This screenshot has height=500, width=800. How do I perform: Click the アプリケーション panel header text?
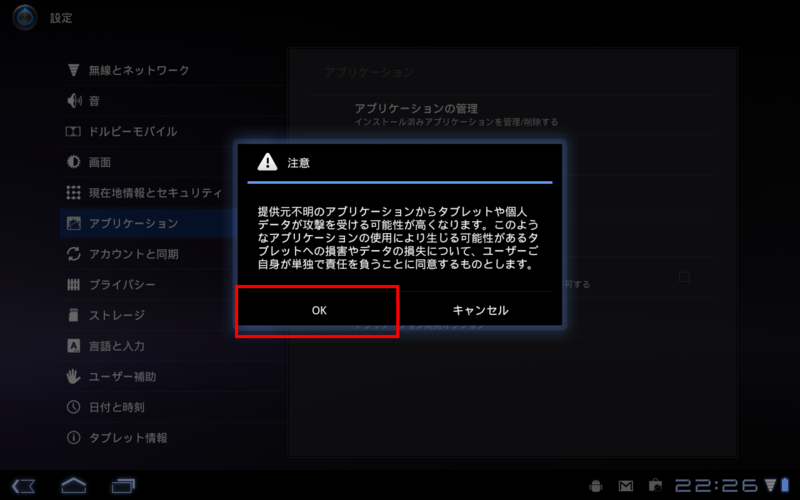[x=369, y=72]
